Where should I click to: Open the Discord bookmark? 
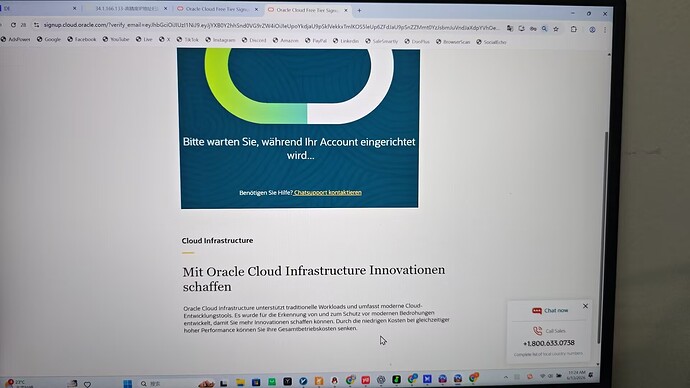254,40
